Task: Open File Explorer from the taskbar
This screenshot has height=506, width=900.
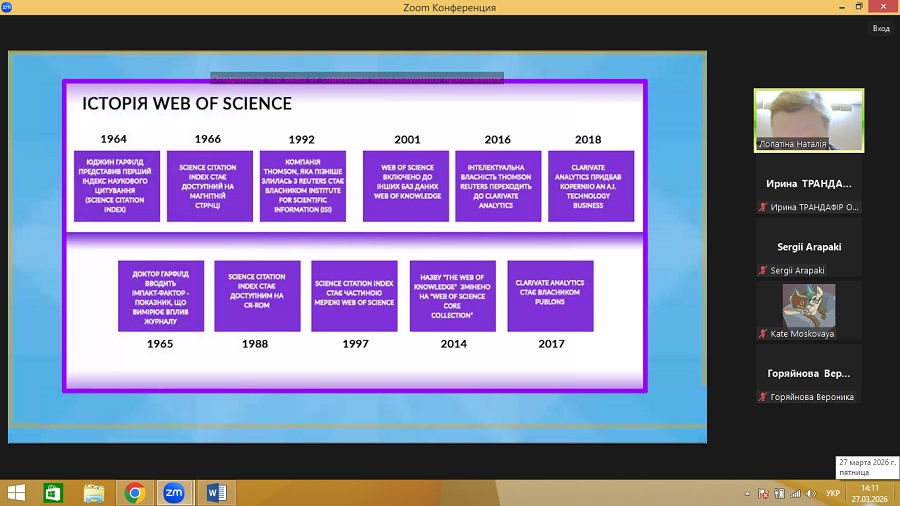Action: [94, 493]
